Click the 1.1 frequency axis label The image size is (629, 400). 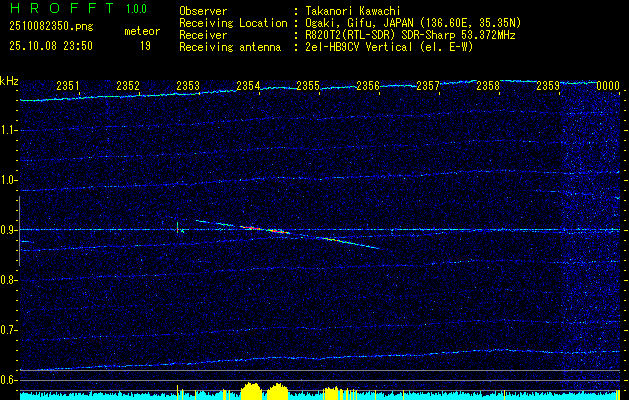click(9, 130)
